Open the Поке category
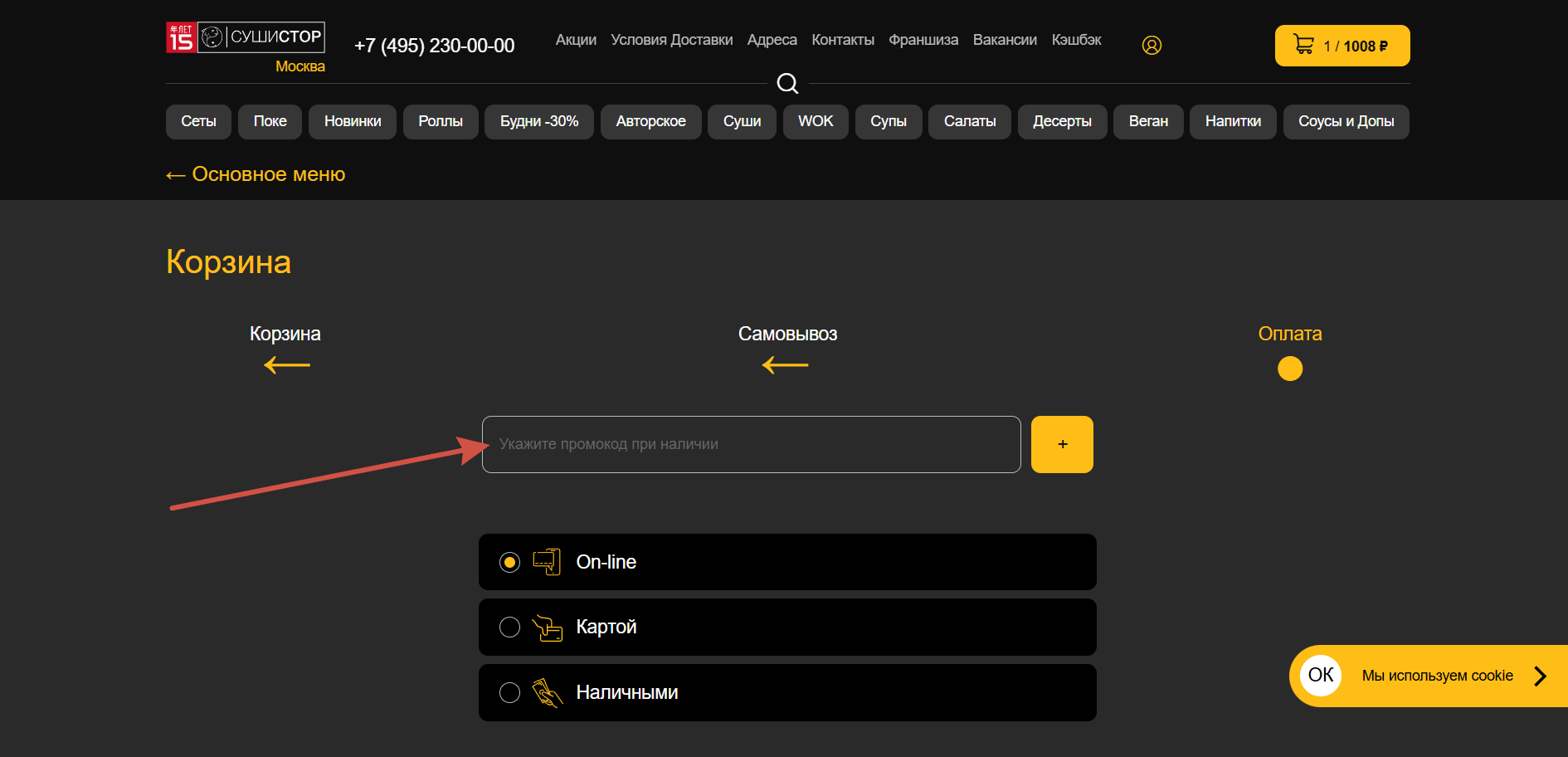The height and width of the screenshot is (757, 1568). [270, 122]
